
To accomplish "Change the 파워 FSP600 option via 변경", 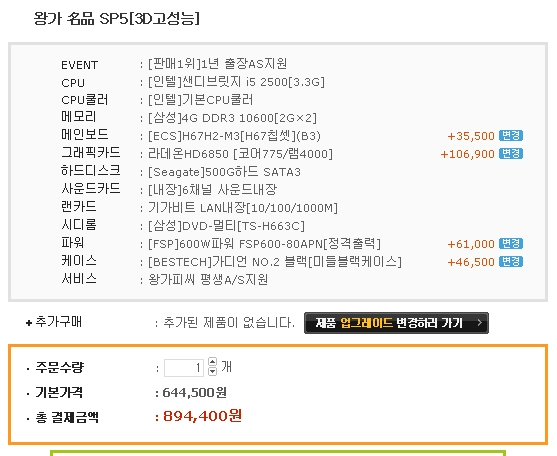I will pyautogui.click(x=510, y=244).
